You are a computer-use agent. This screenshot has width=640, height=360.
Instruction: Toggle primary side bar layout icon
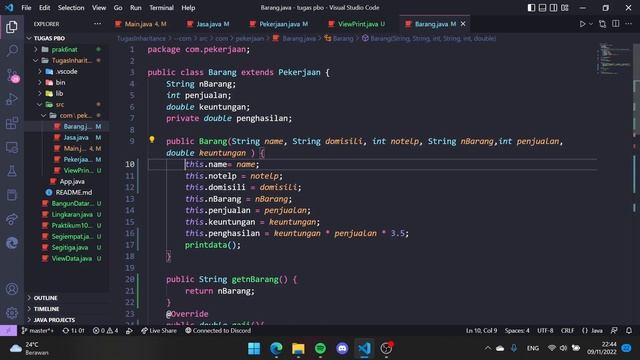[x=531, y=8]
